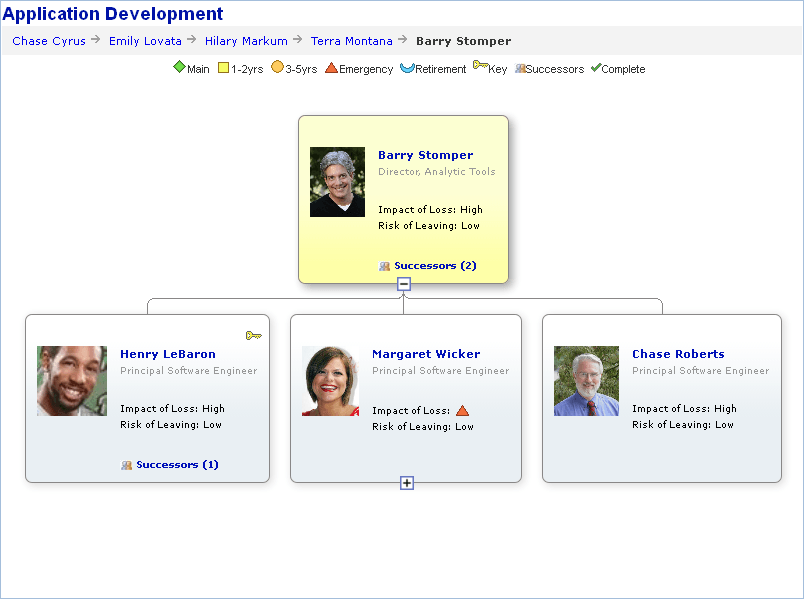This screenshot has height=599, width=804.
Task: Click the key icon on Henry LeBaron's card
Action: tap(253, 335)
